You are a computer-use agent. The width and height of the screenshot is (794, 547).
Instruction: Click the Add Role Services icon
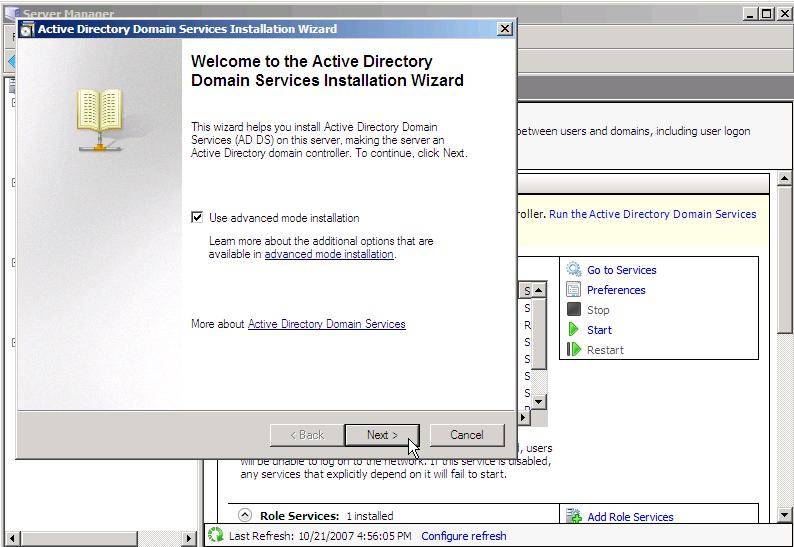coord(574,516)
